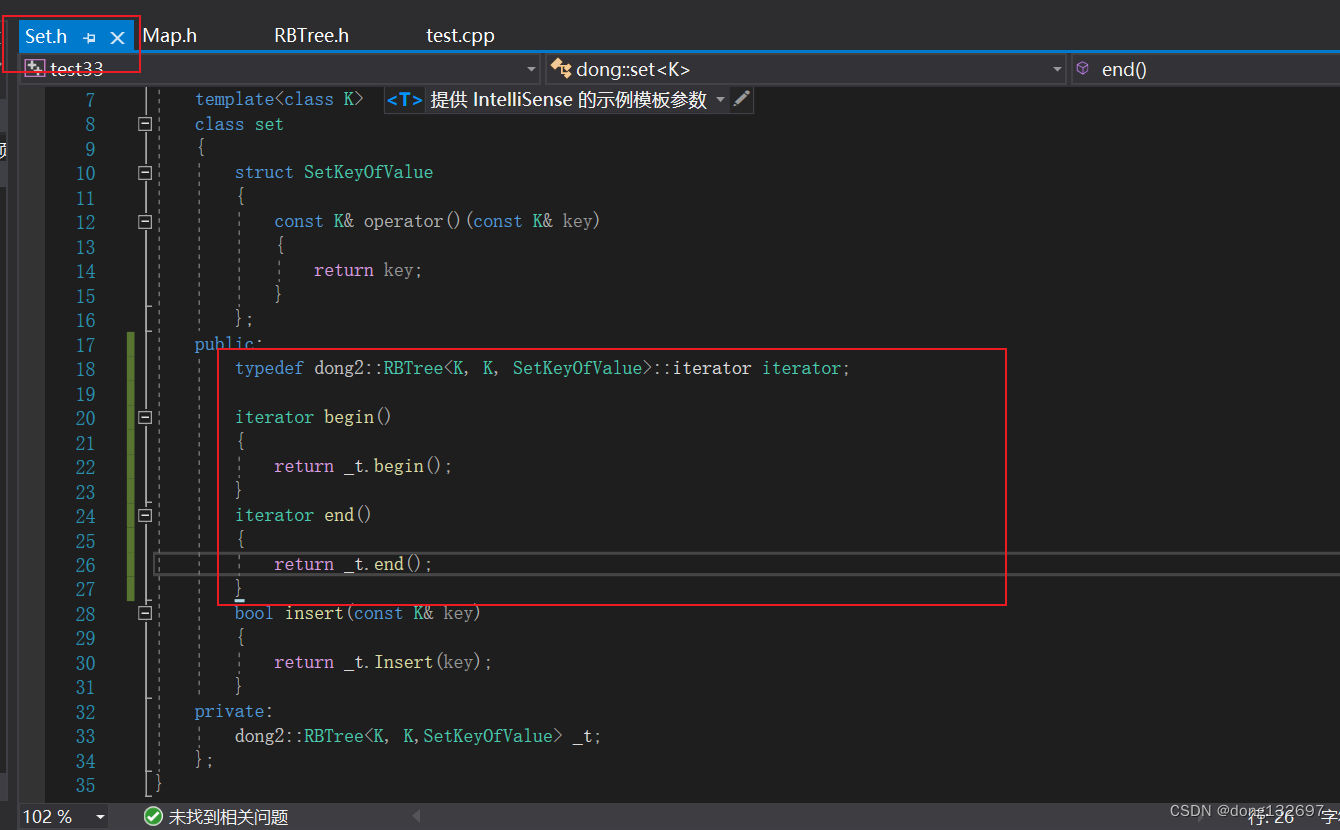1340x830 pixels.
Task: Click 'iterator begin()' on line 20
Action: click(313, 417)
